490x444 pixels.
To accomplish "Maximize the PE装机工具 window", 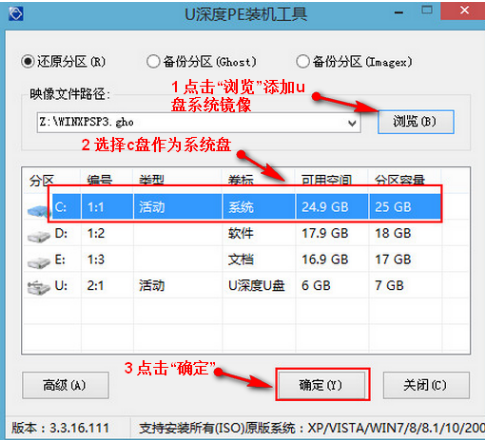I will 427,11.
